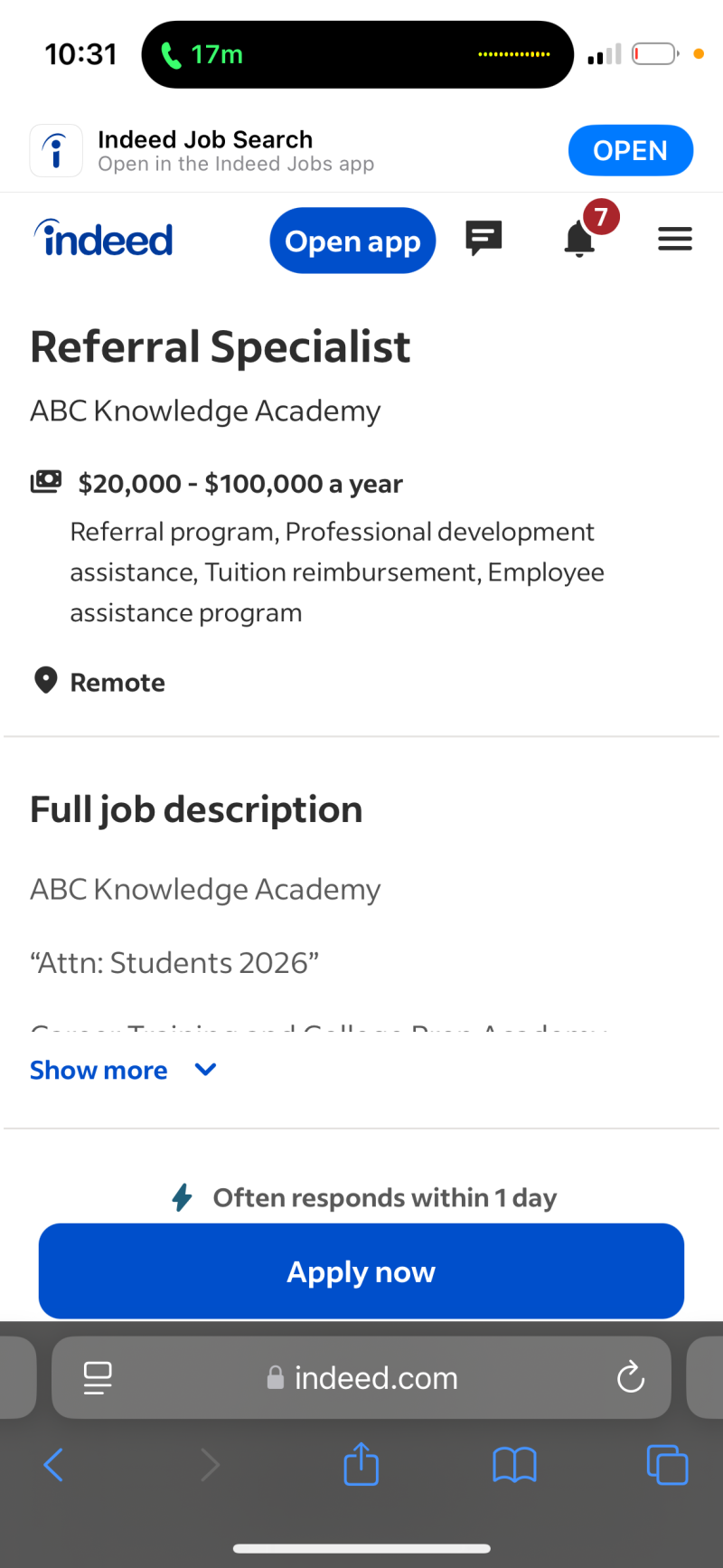Open Safari bookmarks book icon
The image size is (723, 1568).
514,1465
